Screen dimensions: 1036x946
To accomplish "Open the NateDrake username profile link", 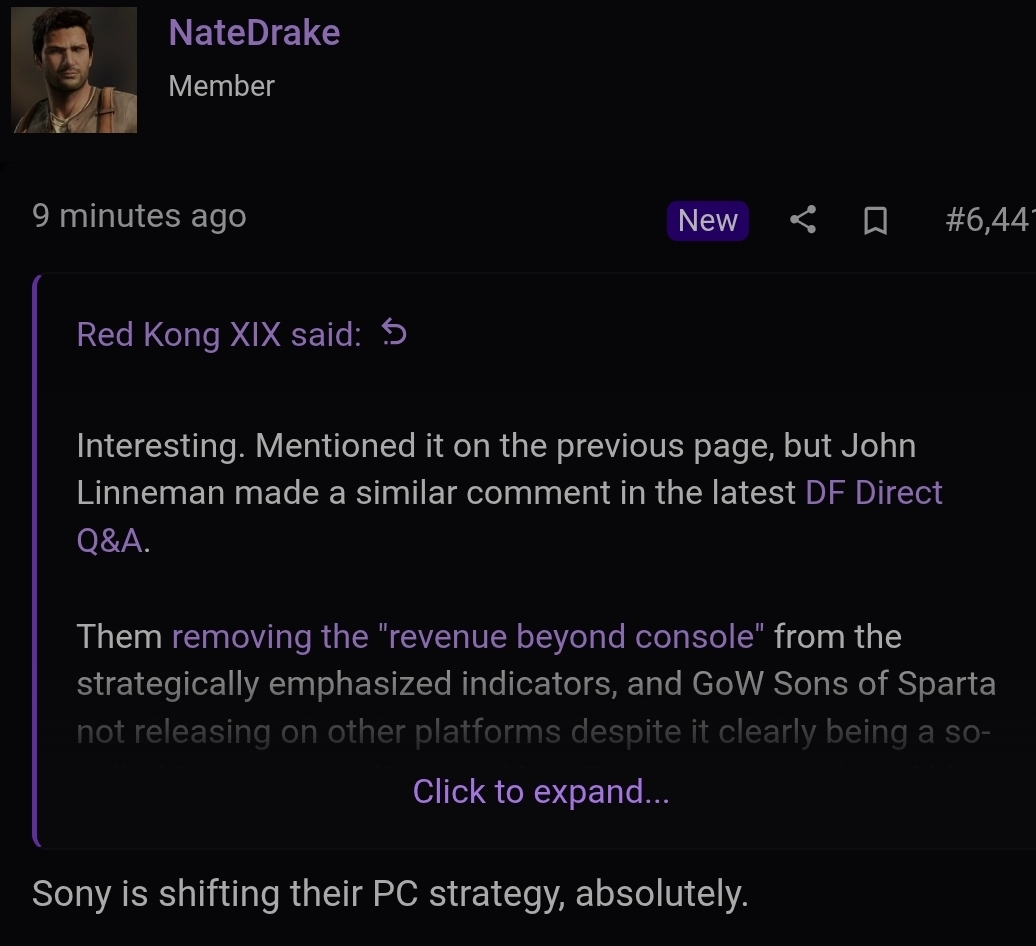I will point(254,32).
